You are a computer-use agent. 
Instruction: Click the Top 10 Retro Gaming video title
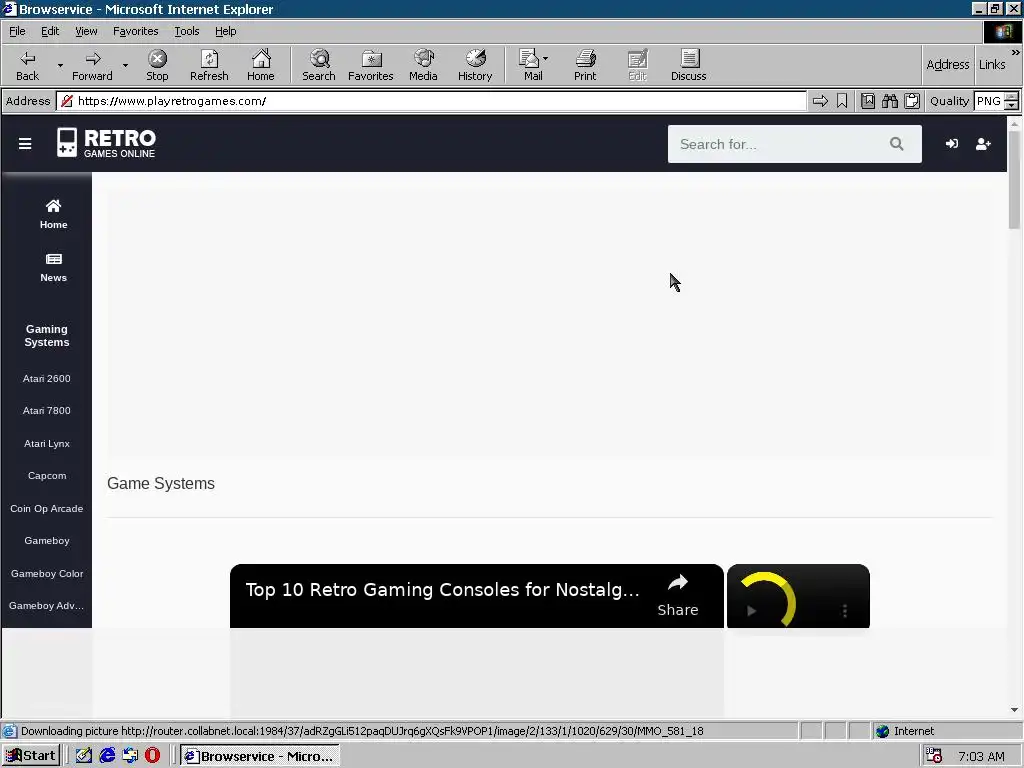click(442, 589)
